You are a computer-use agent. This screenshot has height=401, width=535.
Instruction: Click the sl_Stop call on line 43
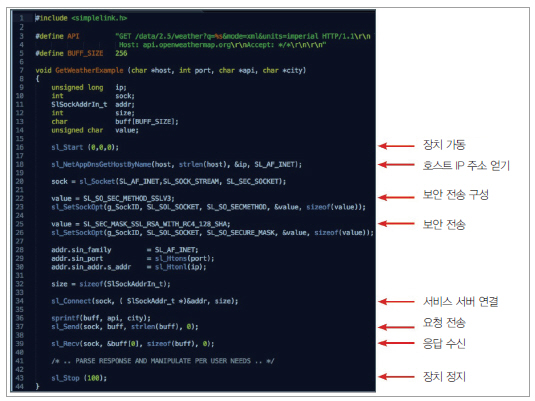coord(66,378)
